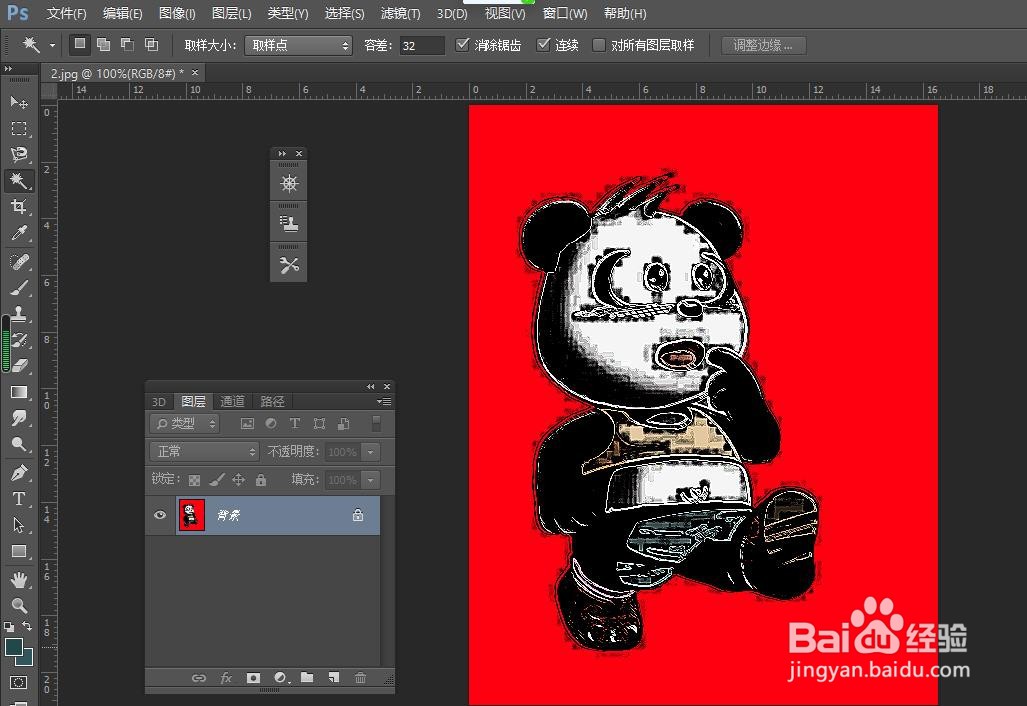1027x706 pixels.
Task: Select the History Brush tool
Action: coord(19,340)
